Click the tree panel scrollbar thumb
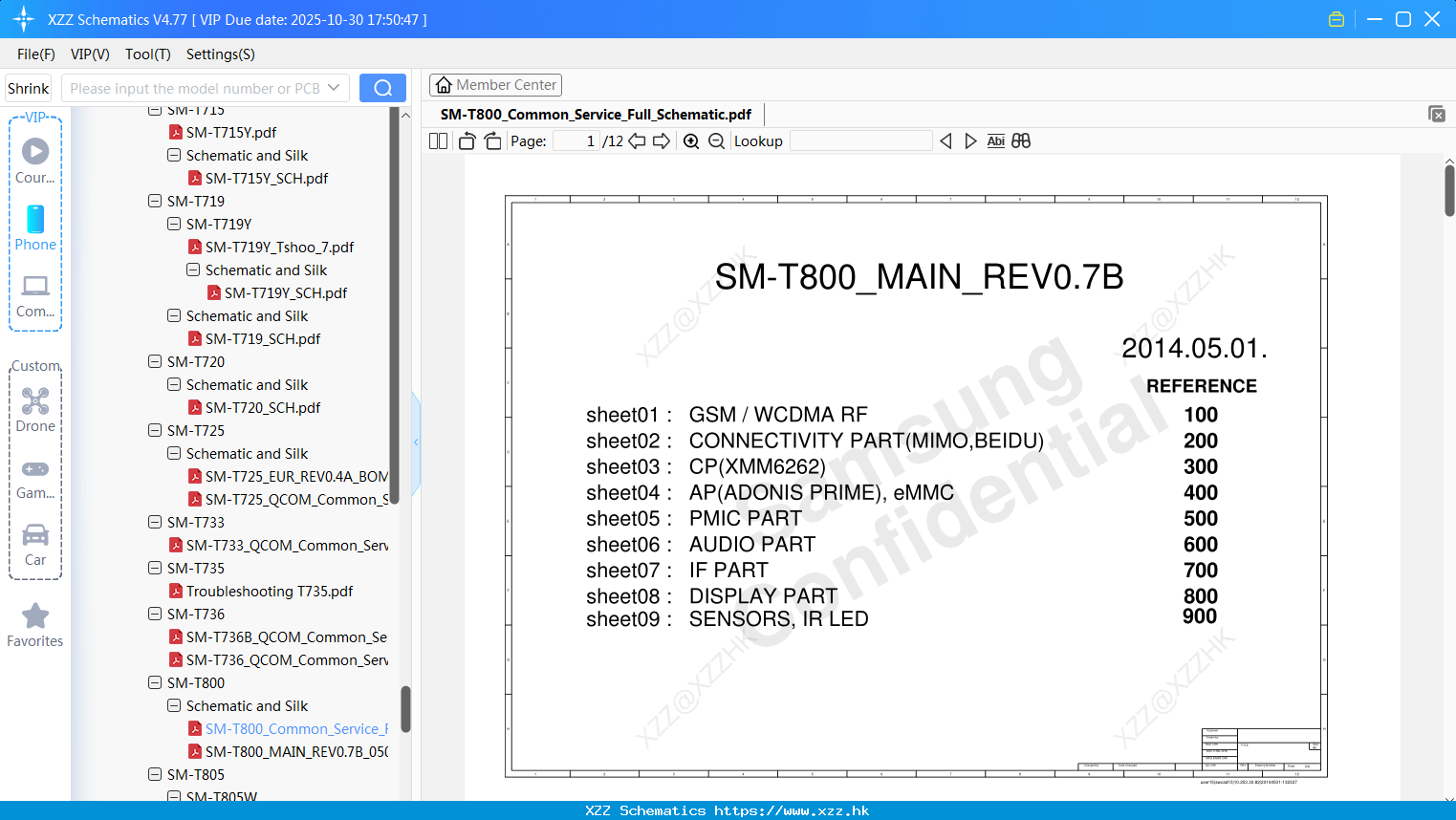 [405, 710]
